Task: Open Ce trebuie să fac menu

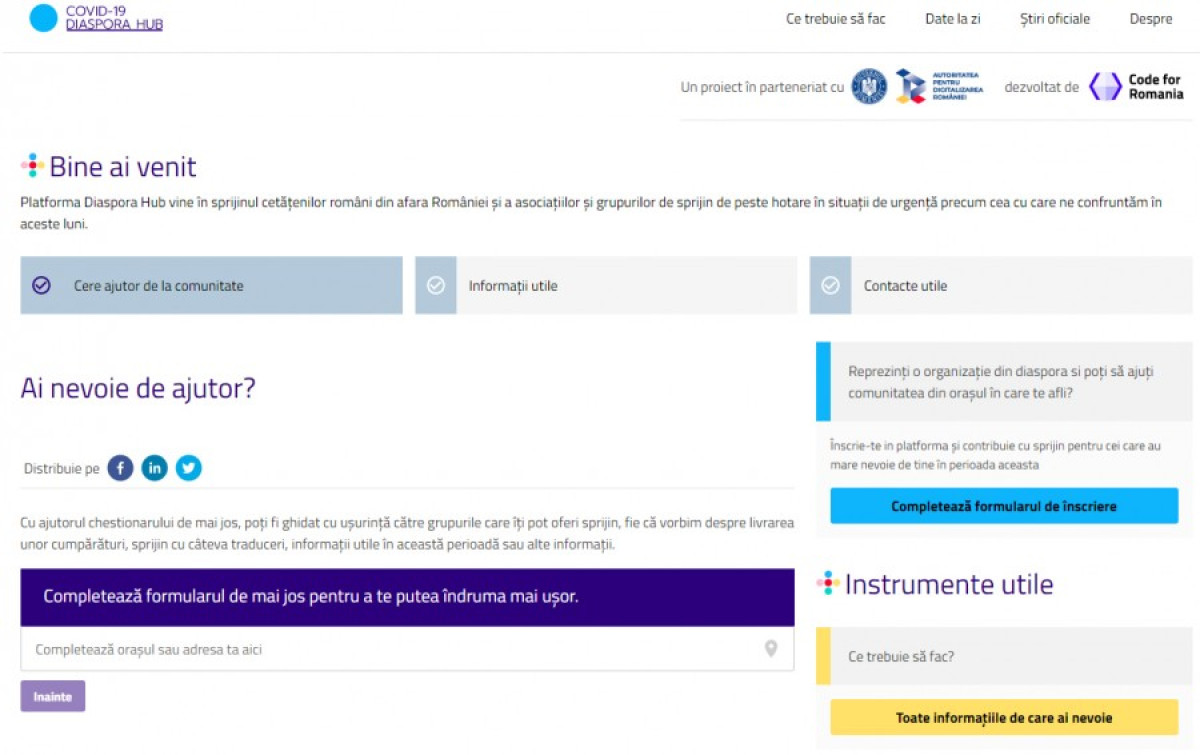Action: point(835,19)
